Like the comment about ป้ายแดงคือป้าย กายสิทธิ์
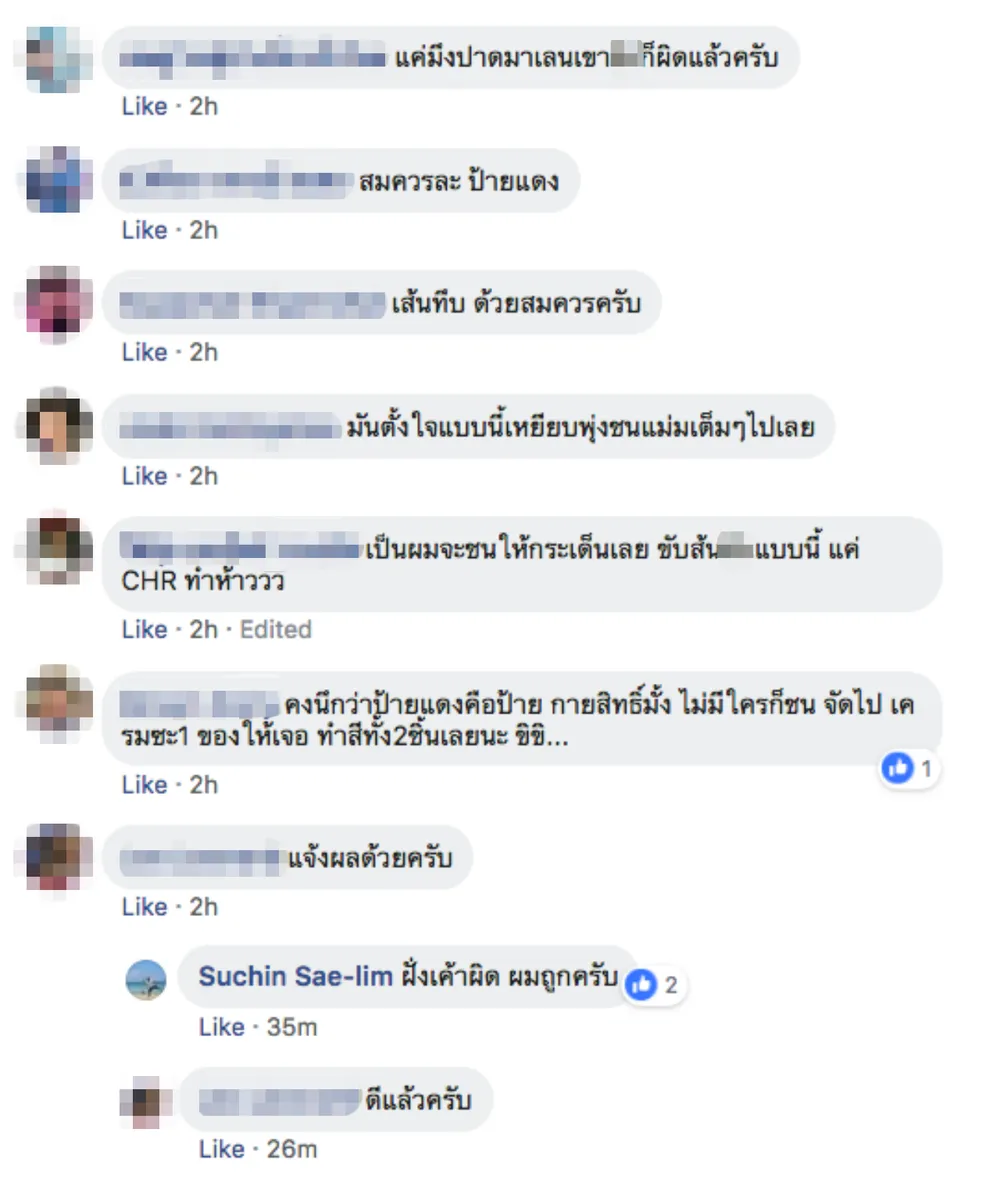The image size is (1000, 1180). click(144, 785)
